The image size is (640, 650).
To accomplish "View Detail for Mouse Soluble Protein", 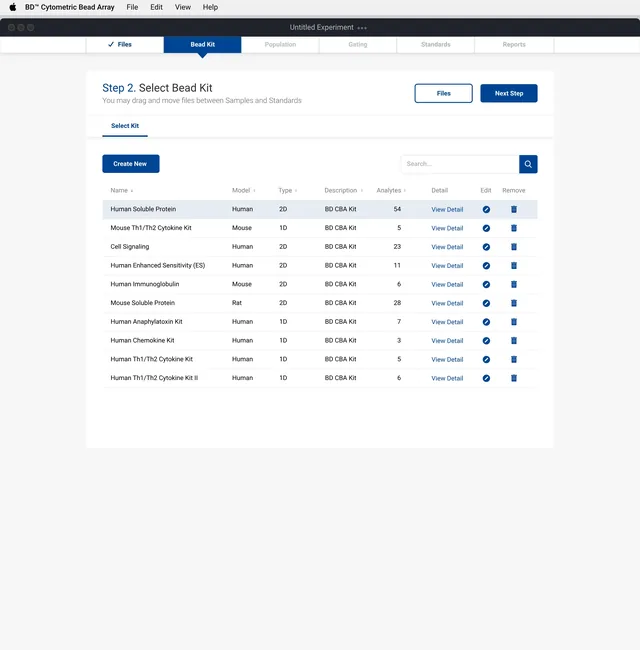I will click(x=447, y=303).
